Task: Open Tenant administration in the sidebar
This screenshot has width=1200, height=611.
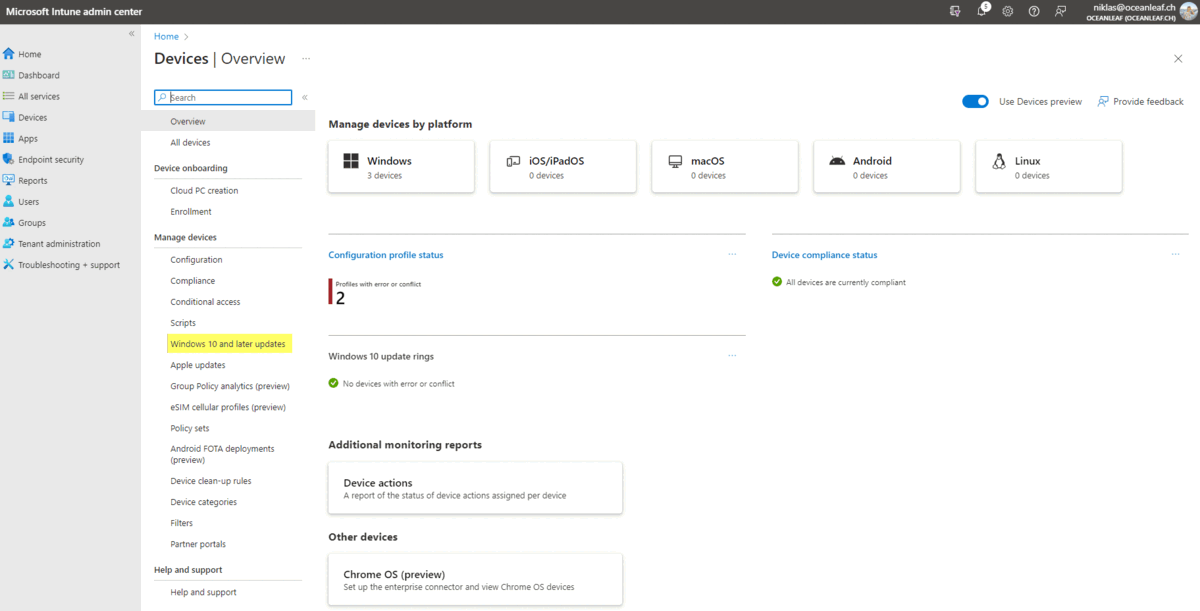Action: [x=59, y=243]
